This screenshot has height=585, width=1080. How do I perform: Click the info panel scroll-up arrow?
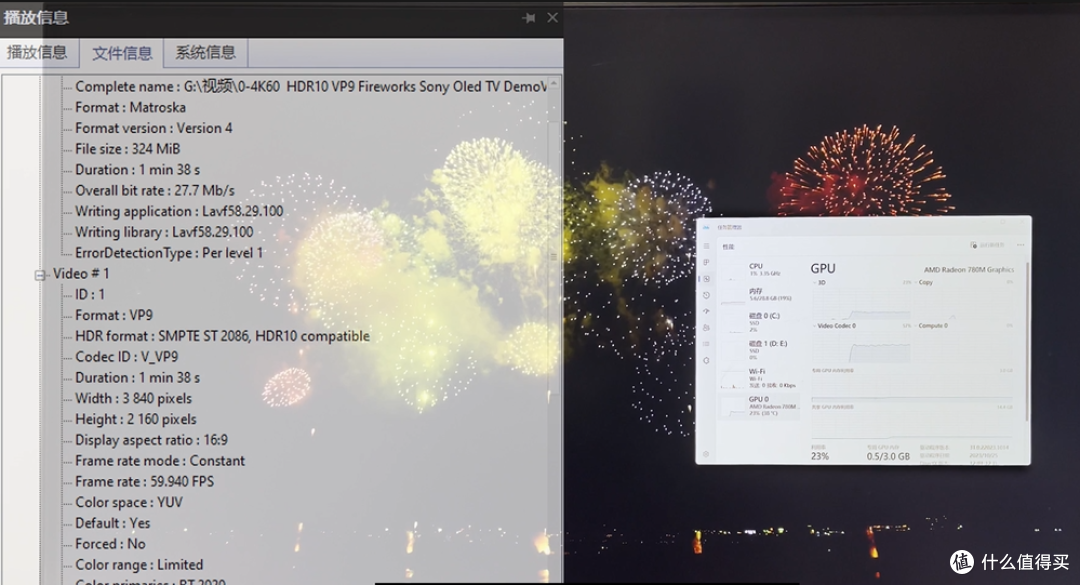click(554, 84)
